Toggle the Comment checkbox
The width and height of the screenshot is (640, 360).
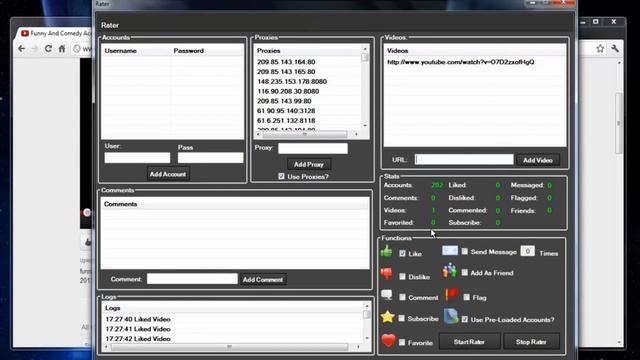pos(402,297)
